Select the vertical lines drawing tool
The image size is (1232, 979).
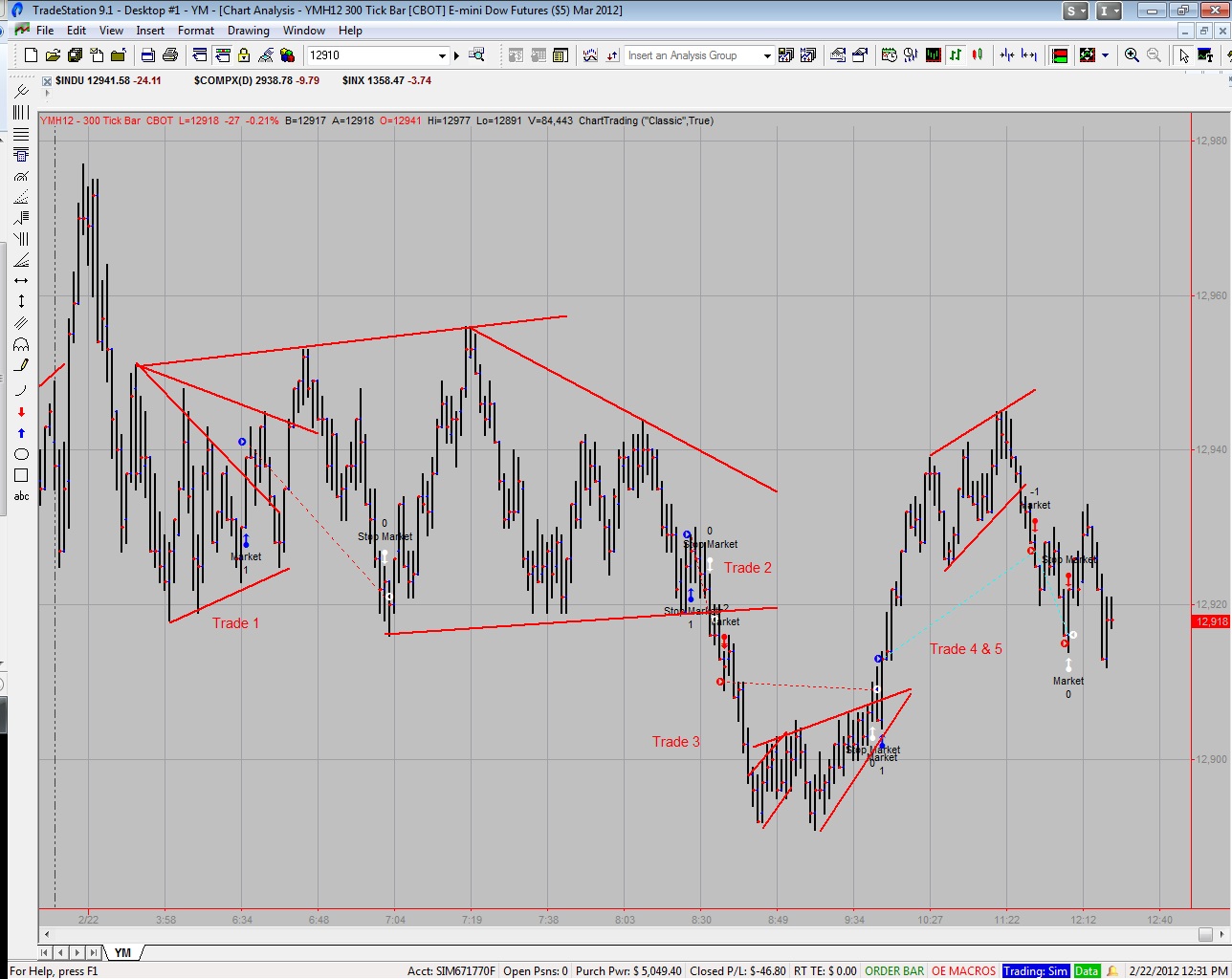21,112
